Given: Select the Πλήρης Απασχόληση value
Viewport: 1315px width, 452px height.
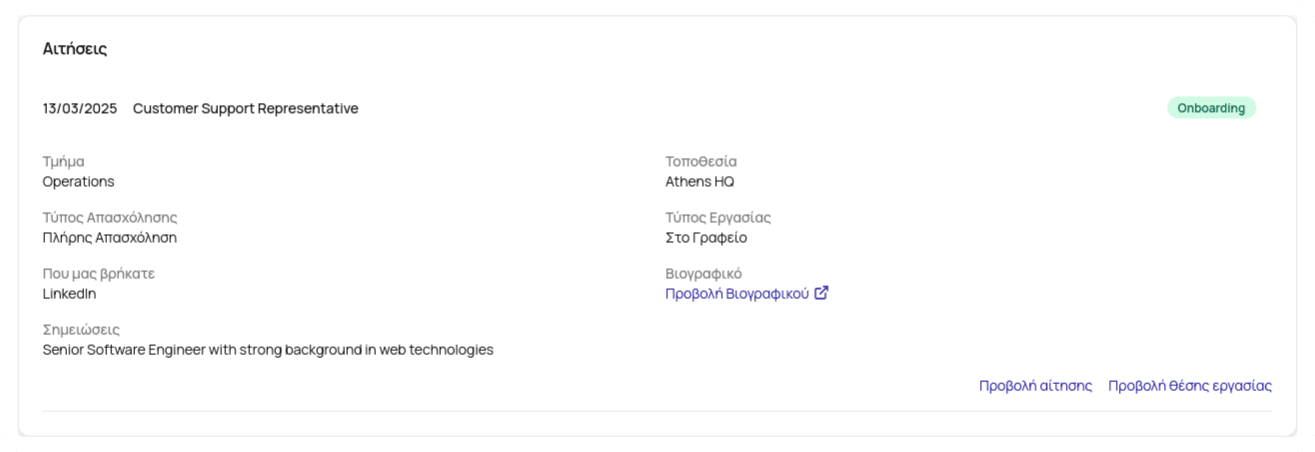Looking at the screenshot, I should pos(110,238).
